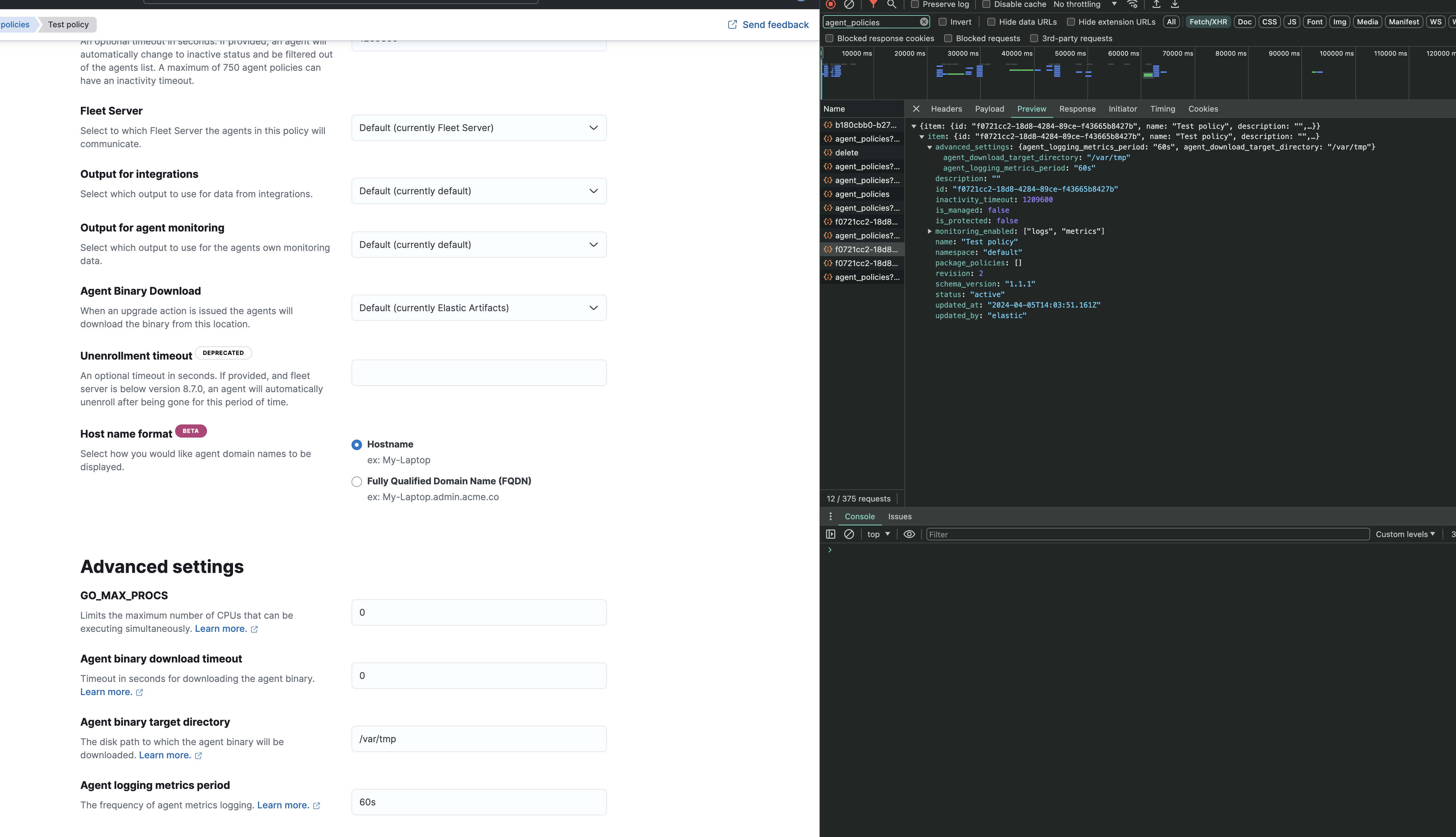Image resolution: width=1456 pixels, height=837 pixels.
Task: Stop recording network log
Action: tap(830, 4)
